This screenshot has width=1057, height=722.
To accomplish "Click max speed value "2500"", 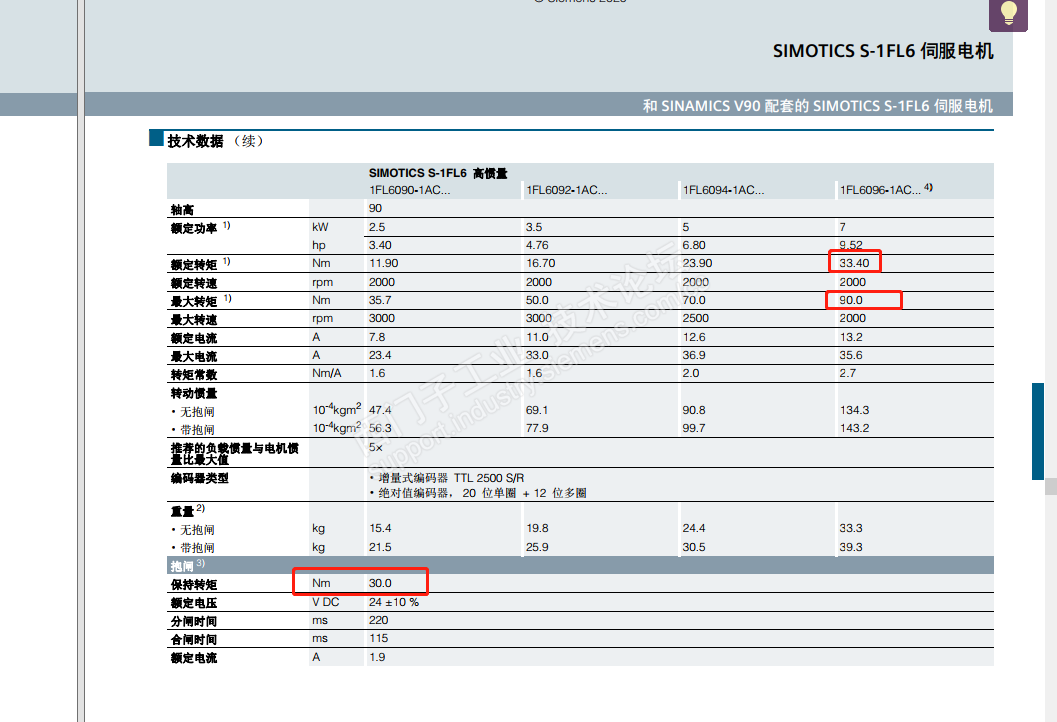I will (696, 318).
